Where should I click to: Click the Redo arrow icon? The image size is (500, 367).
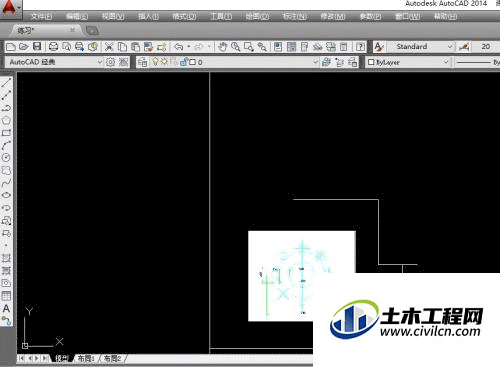tap(199, 47)
